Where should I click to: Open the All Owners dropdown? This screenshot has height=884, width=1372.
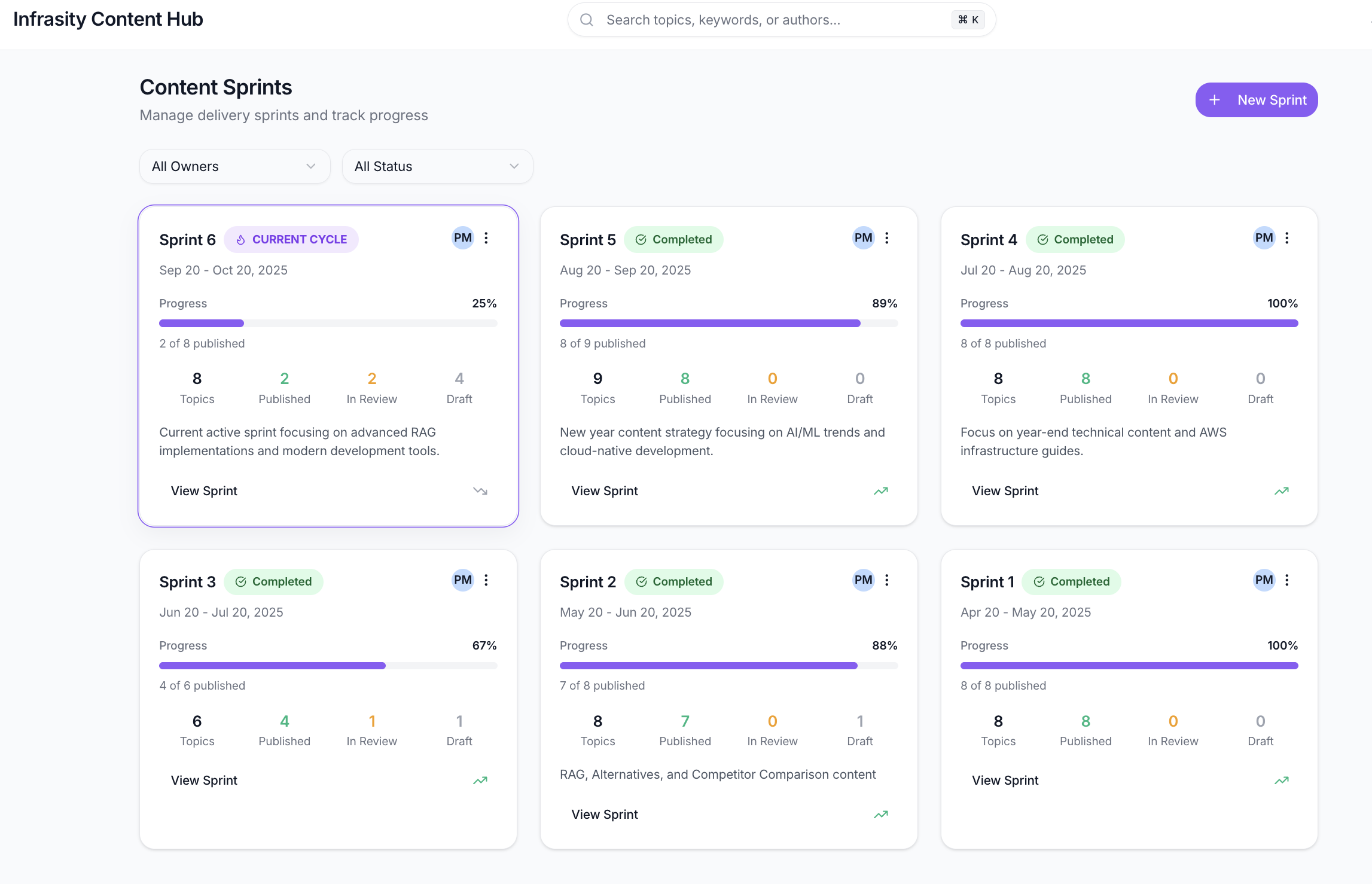[x=234, y=166]
